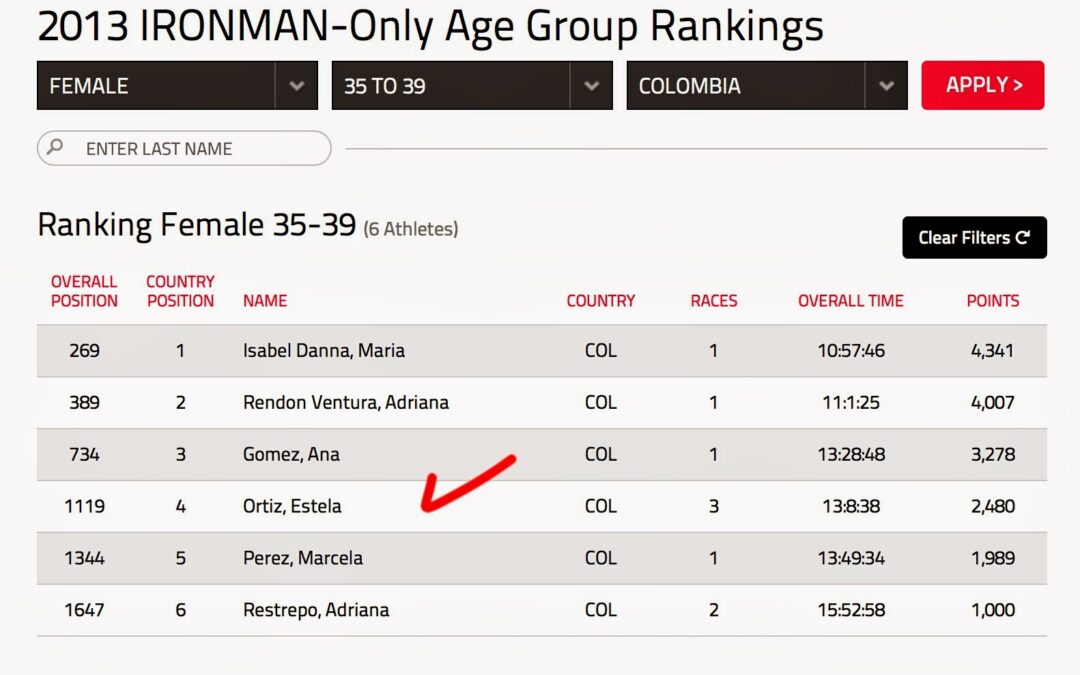Open athlete Isabel Danna, Maria
Viewport: 1080px width, 675px height.
click(324, 351)
